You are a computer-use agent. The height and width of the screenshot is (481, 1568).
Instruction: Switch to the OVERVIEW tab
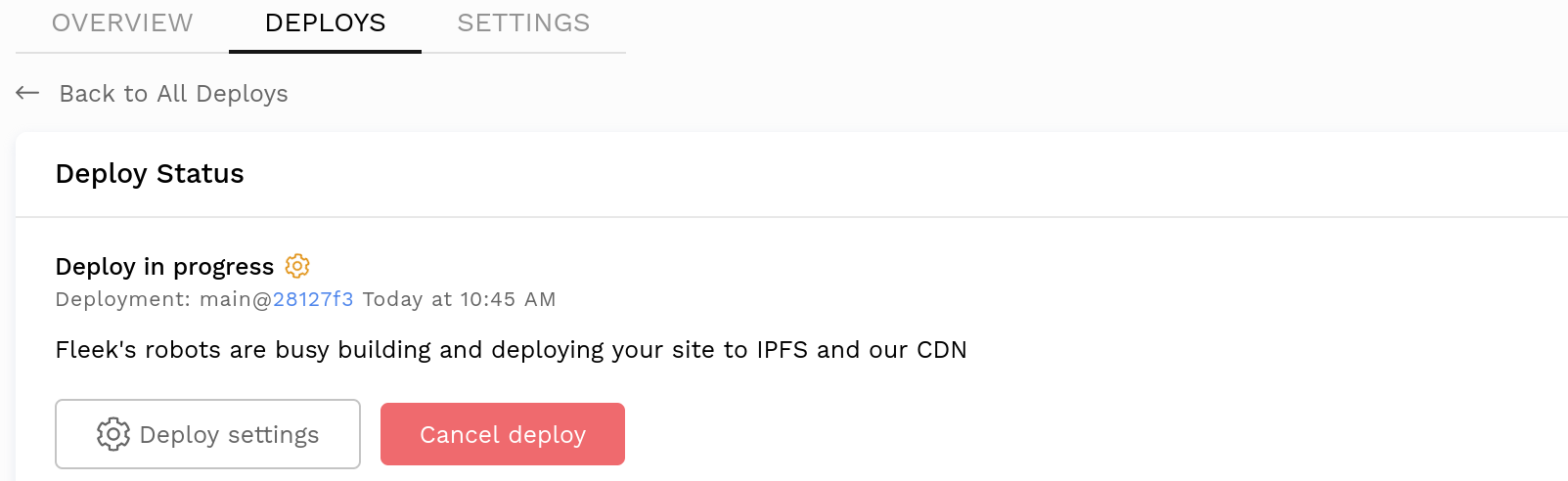click(x=122, y=23)
